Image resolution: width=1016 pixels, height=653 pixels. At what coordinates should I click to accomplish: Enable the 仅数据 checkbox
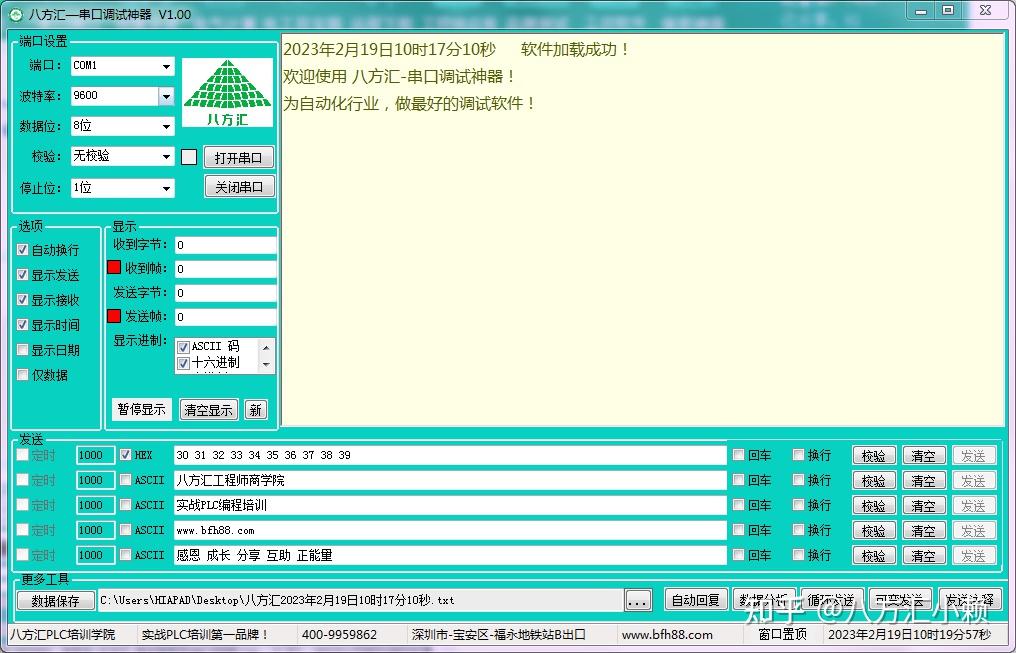[23, 374]
